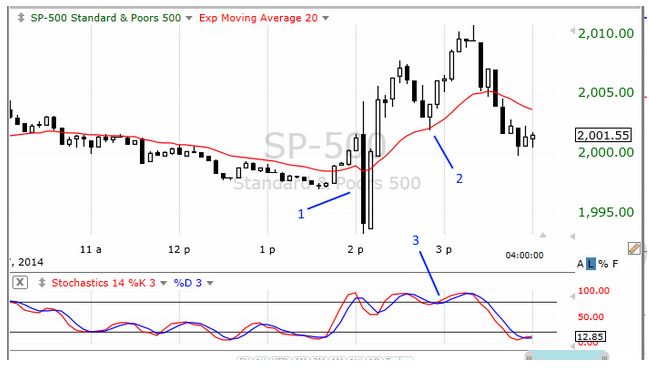Select the % percent scale mode

603,264
